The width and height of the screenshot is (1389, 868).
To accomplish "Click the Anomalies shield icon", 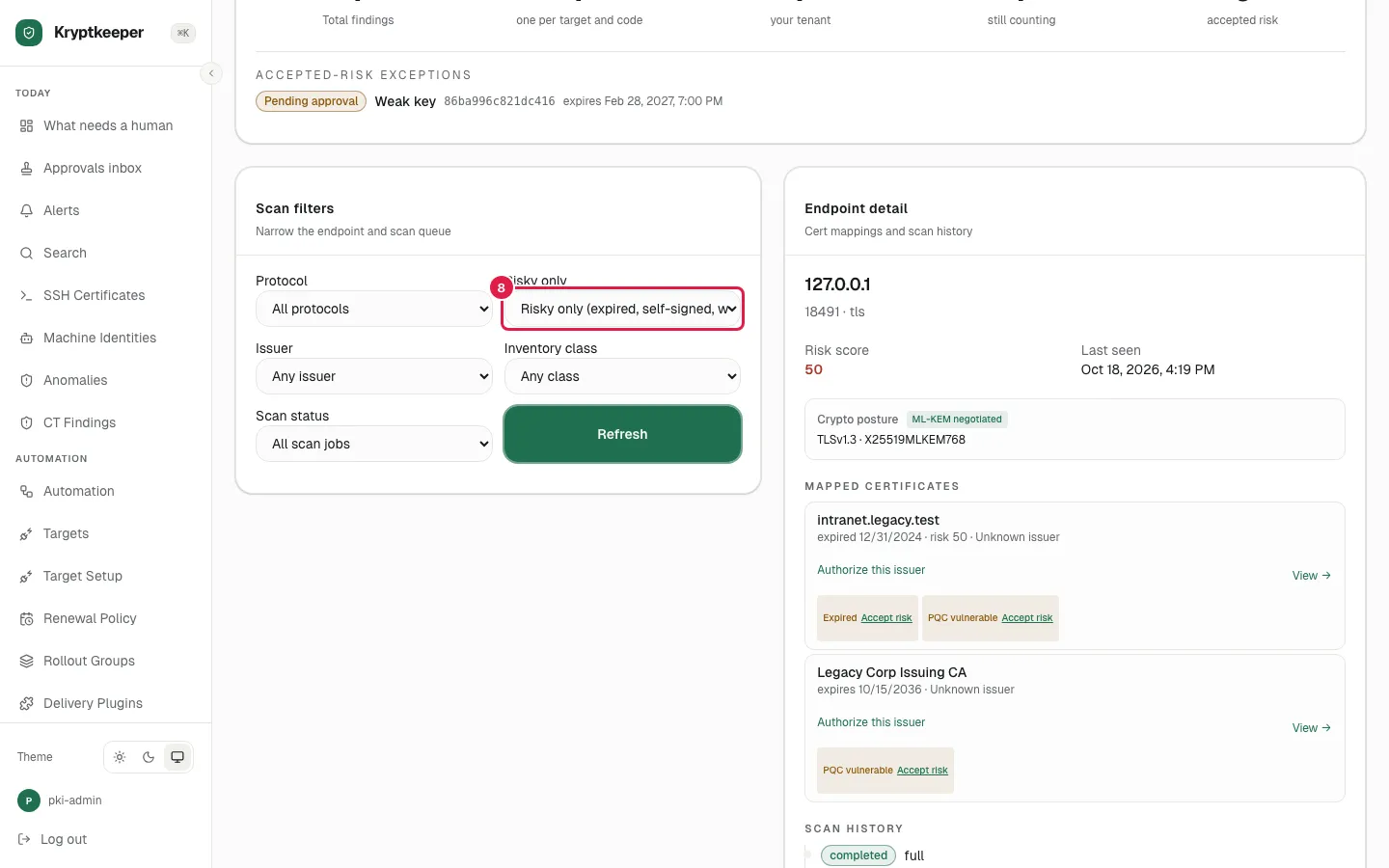I will click(x=26, y=380).
